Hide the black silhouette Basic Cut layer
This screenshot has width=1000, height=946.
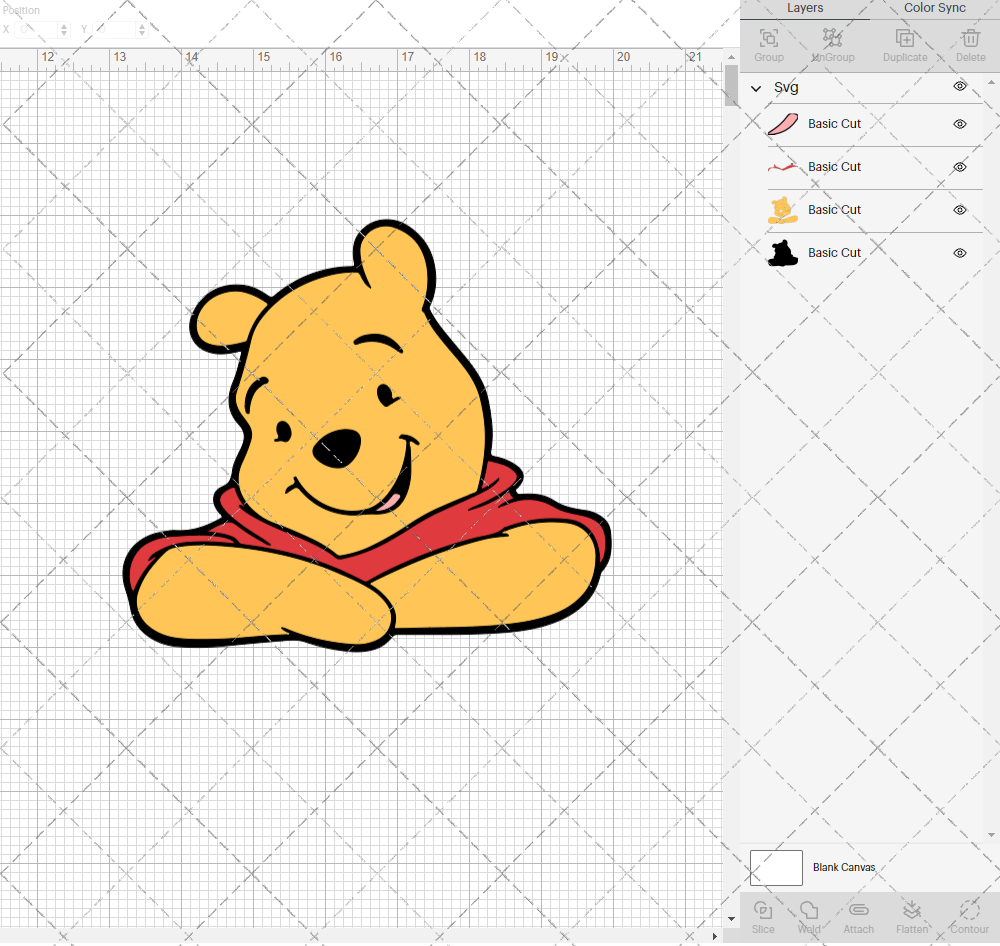pyautogui.click(x=960, y=253)
